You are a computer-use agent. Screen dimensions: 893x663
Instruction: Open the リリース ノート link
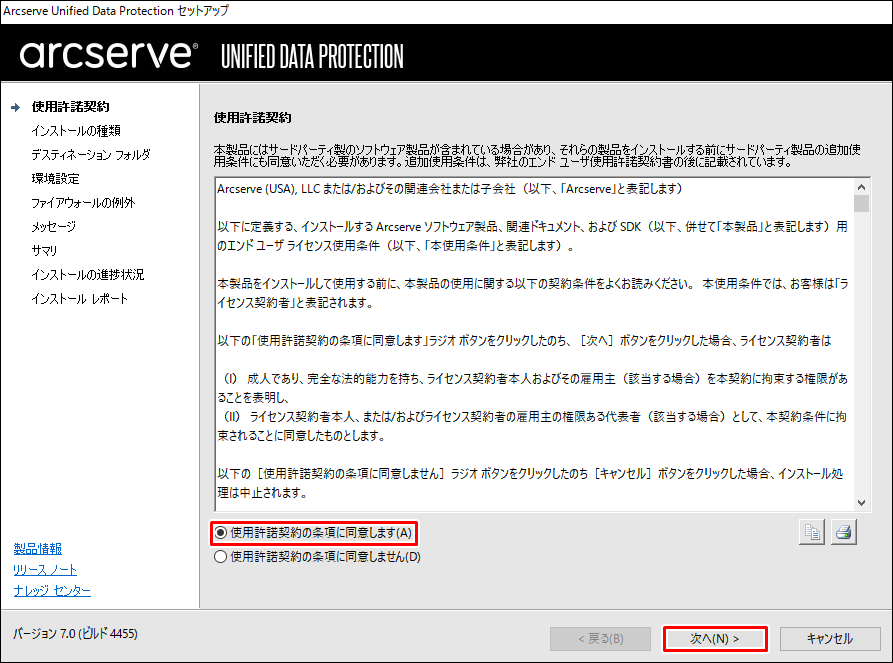pyautogui.click(x=45, y=570)
